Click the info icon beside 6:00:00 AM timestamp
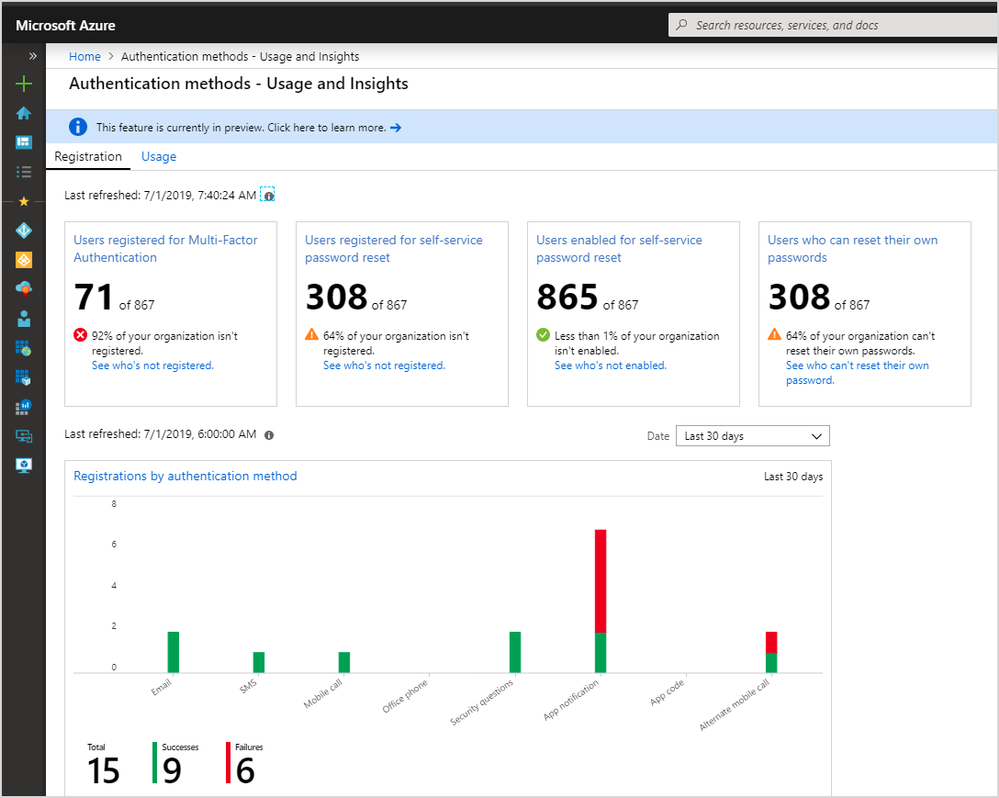 [268, 435]
